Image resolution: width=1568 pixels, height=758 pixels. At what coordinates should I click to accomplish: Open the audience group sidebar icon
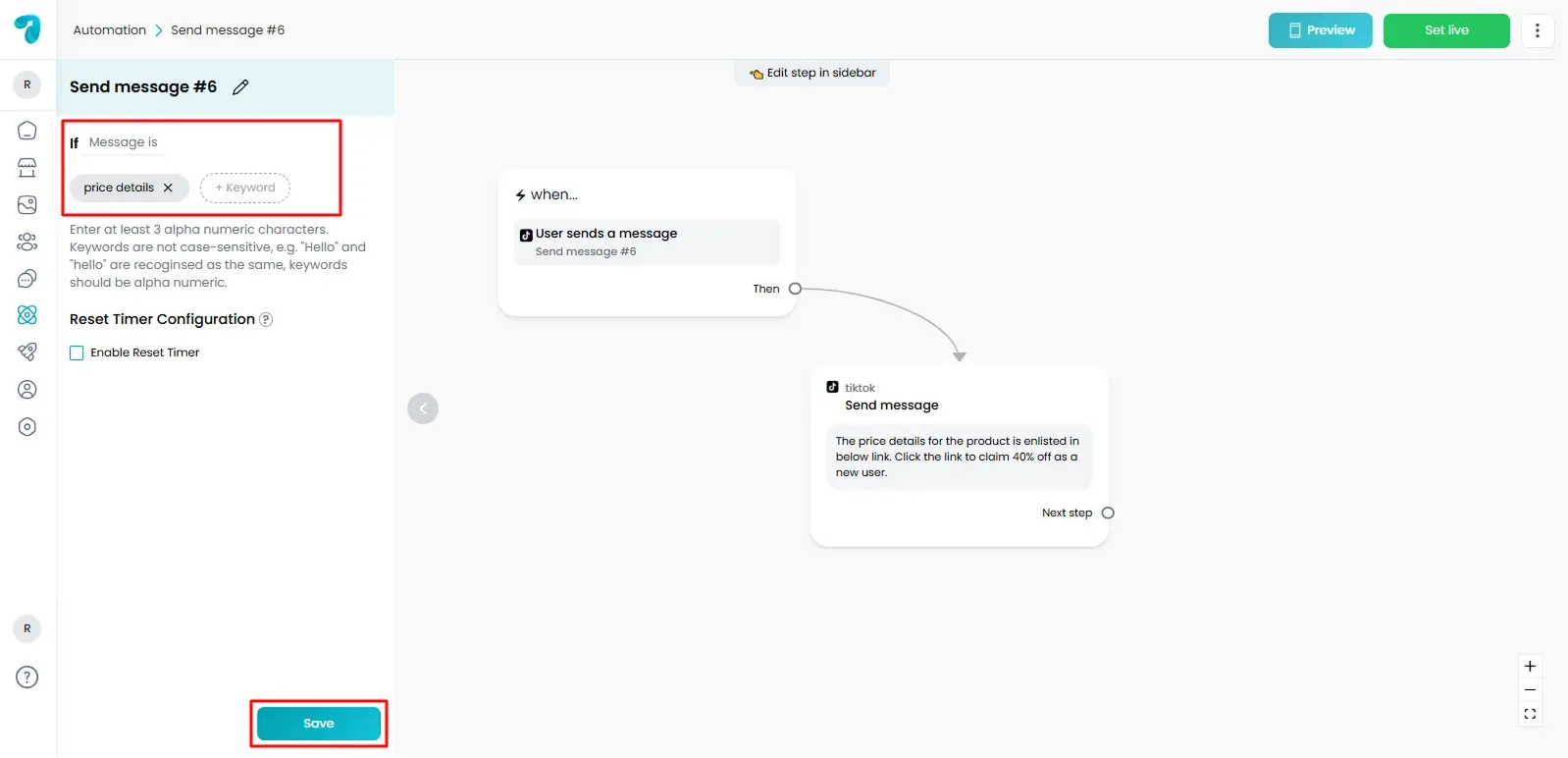click(27, 242)
